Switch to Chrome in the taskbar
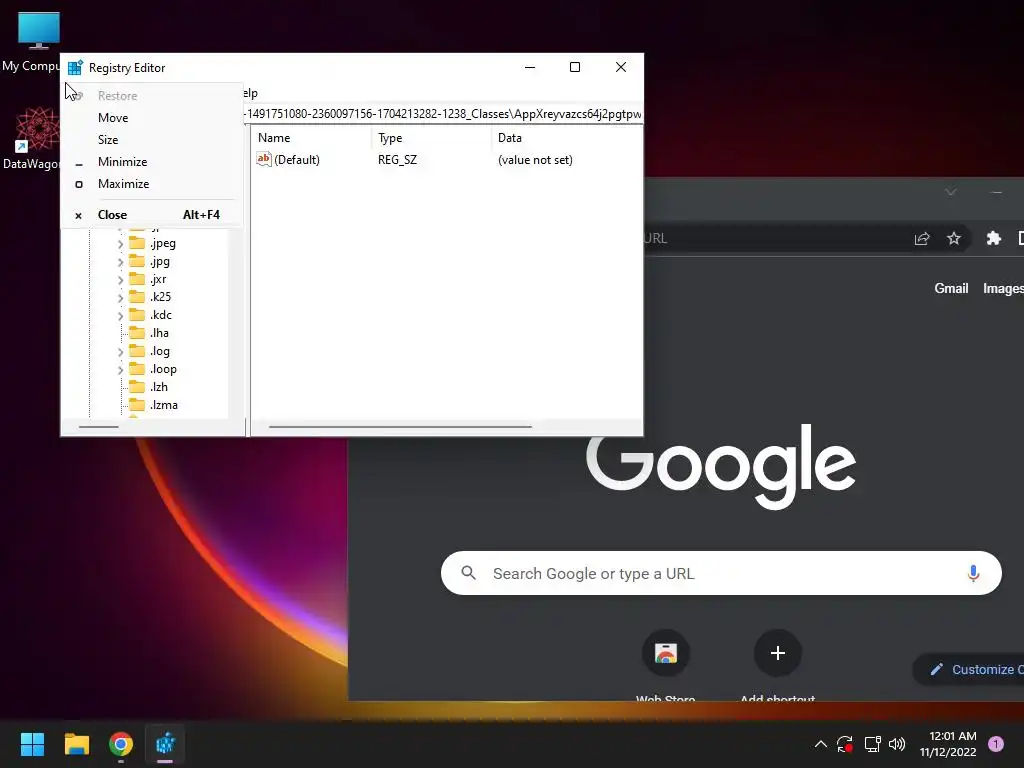 point(121,744)
